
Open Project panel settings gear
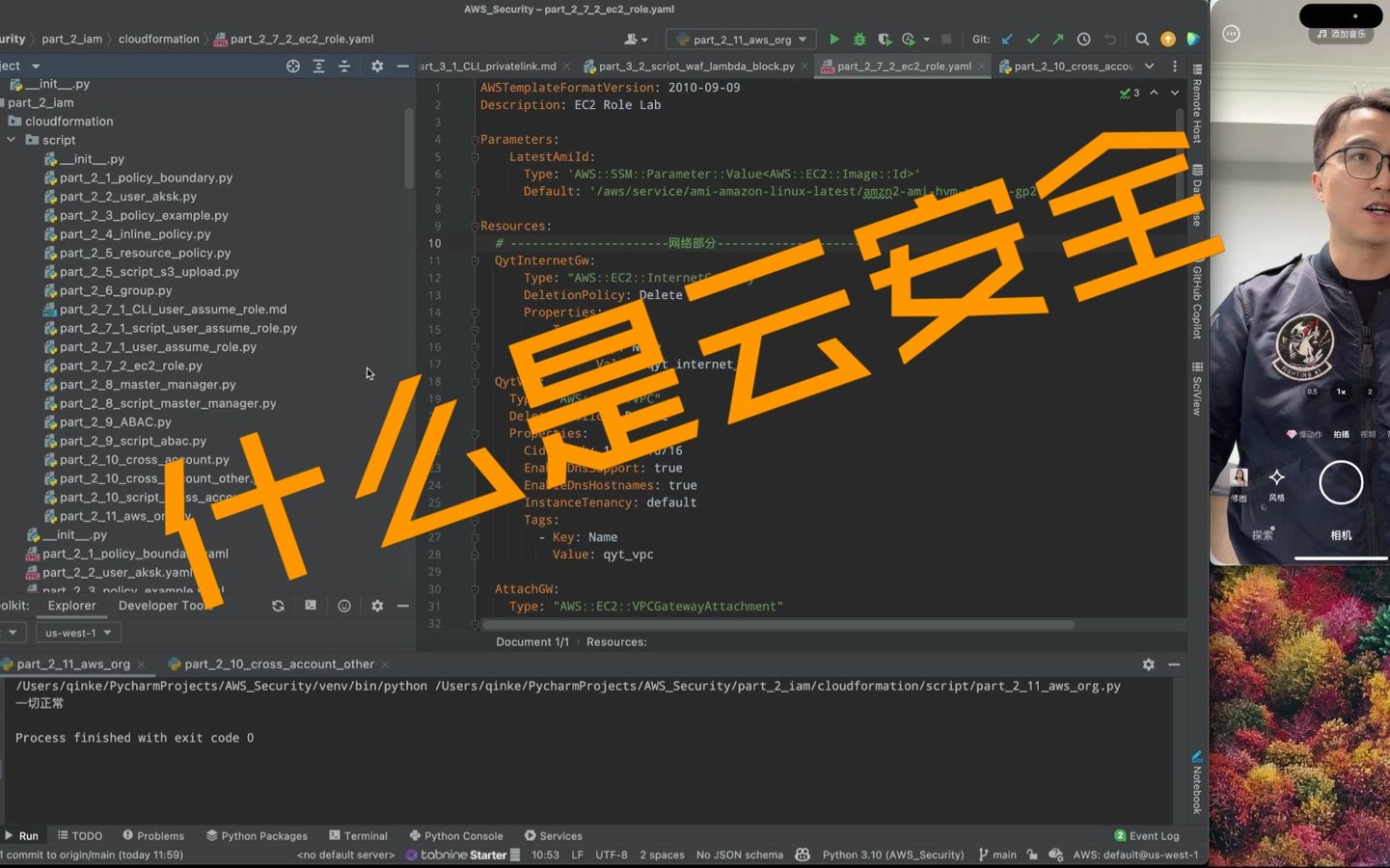[x=377, y=66]
